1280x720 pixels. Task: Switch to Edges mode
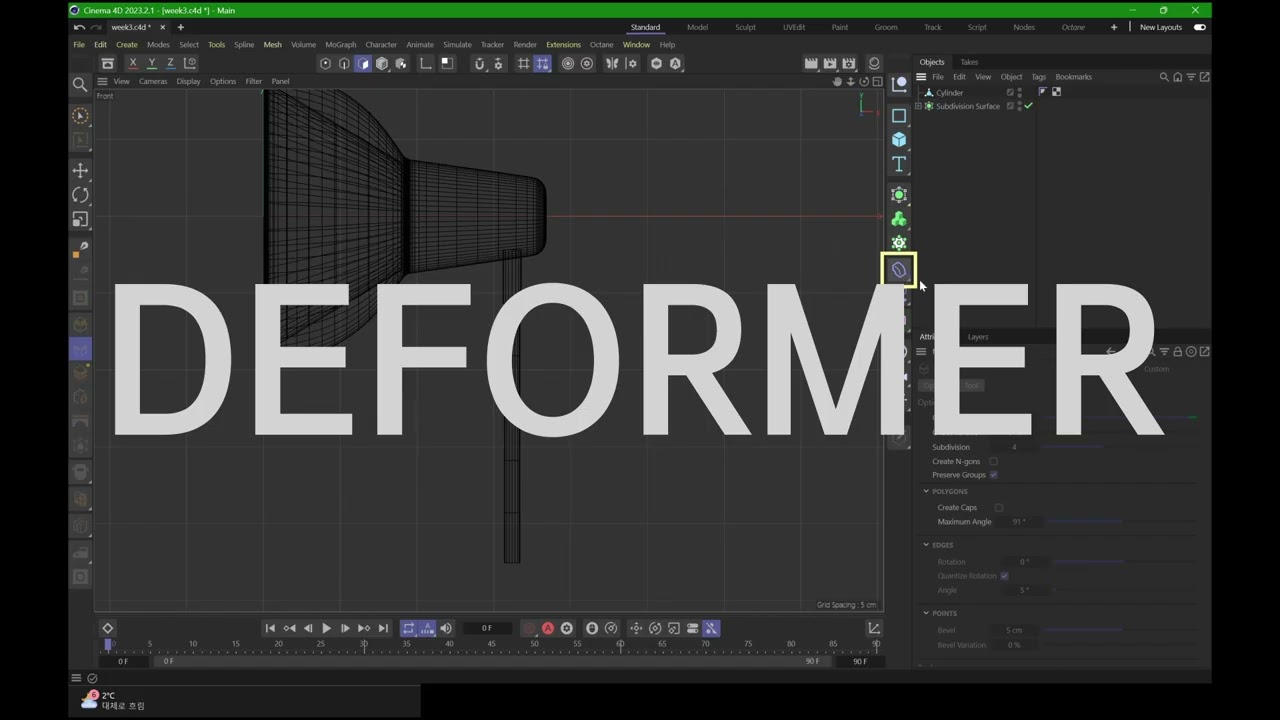344,63
